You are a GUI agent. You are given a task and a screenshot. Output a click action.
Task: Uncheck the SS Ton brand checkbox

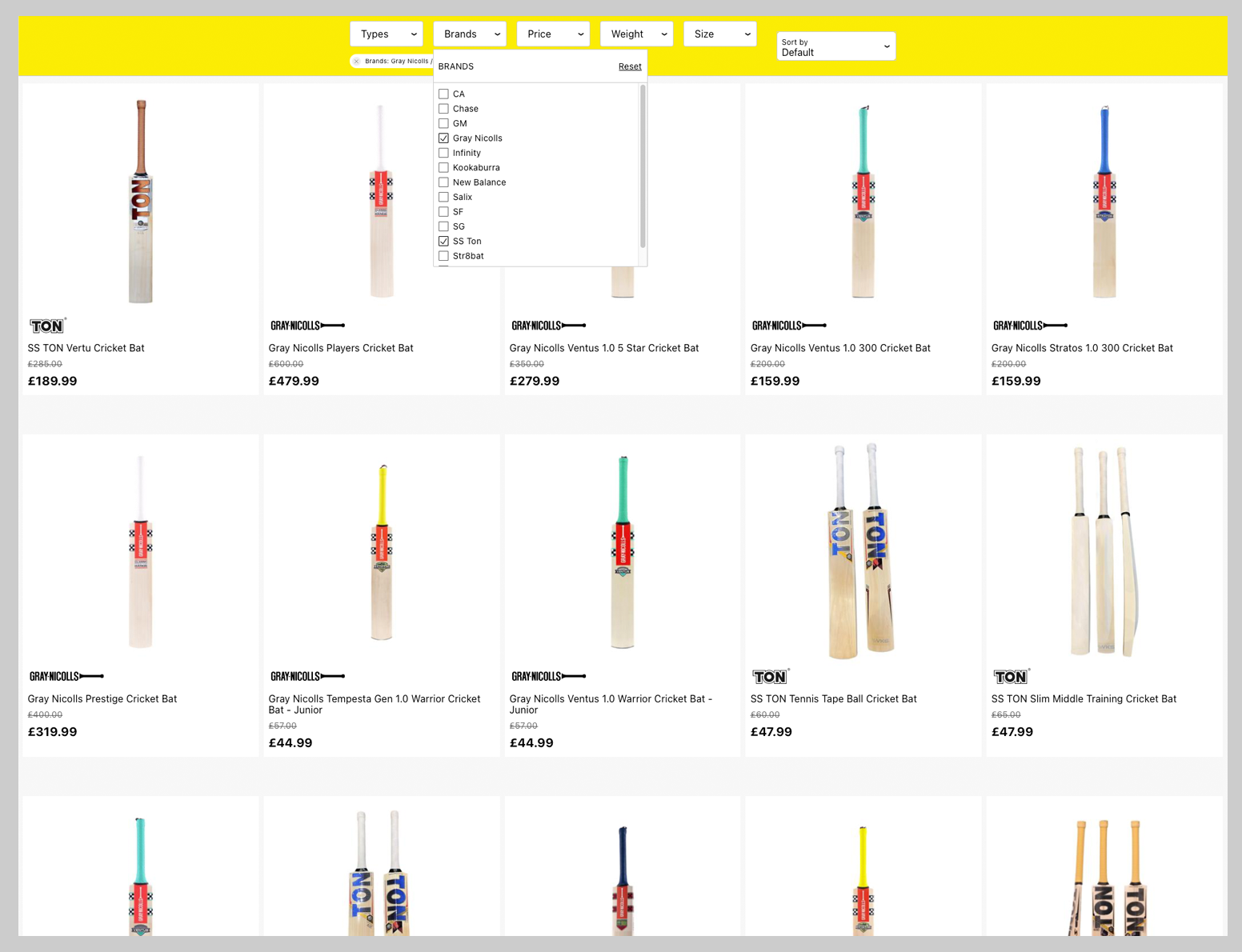443,242
